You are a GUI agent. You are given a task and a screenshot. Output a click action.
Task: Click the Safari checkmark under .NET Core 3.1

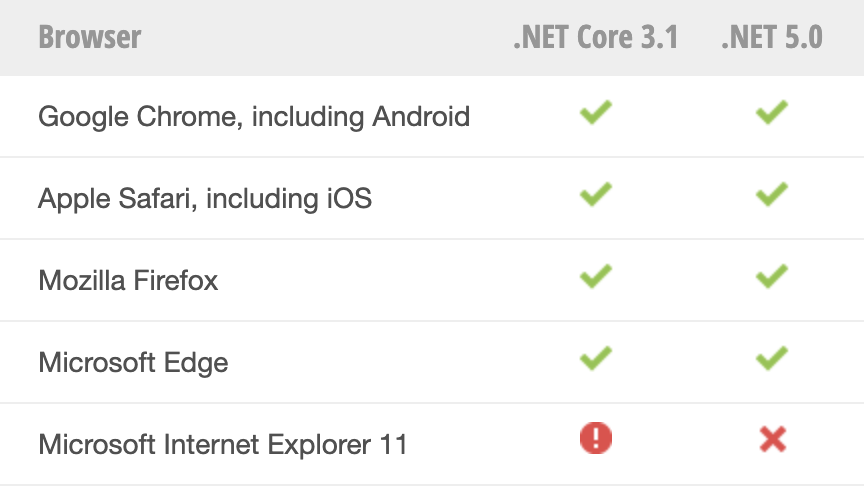[596, 194]
